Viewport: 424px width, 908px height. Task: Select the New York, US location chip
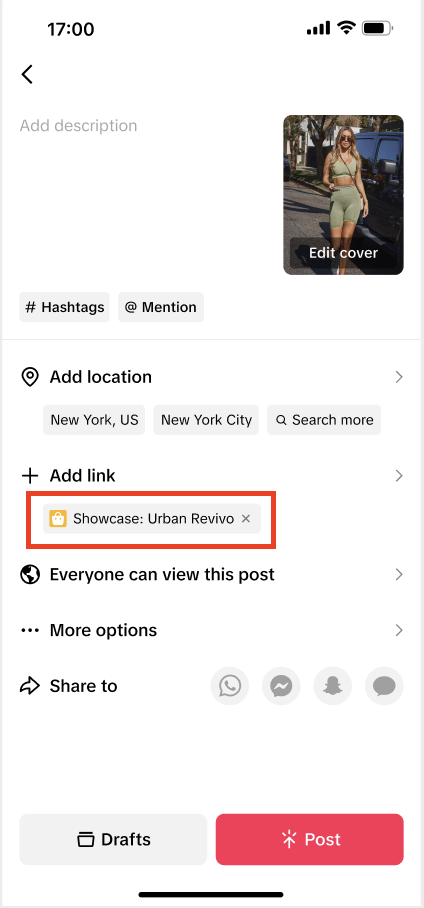point(94,420)
